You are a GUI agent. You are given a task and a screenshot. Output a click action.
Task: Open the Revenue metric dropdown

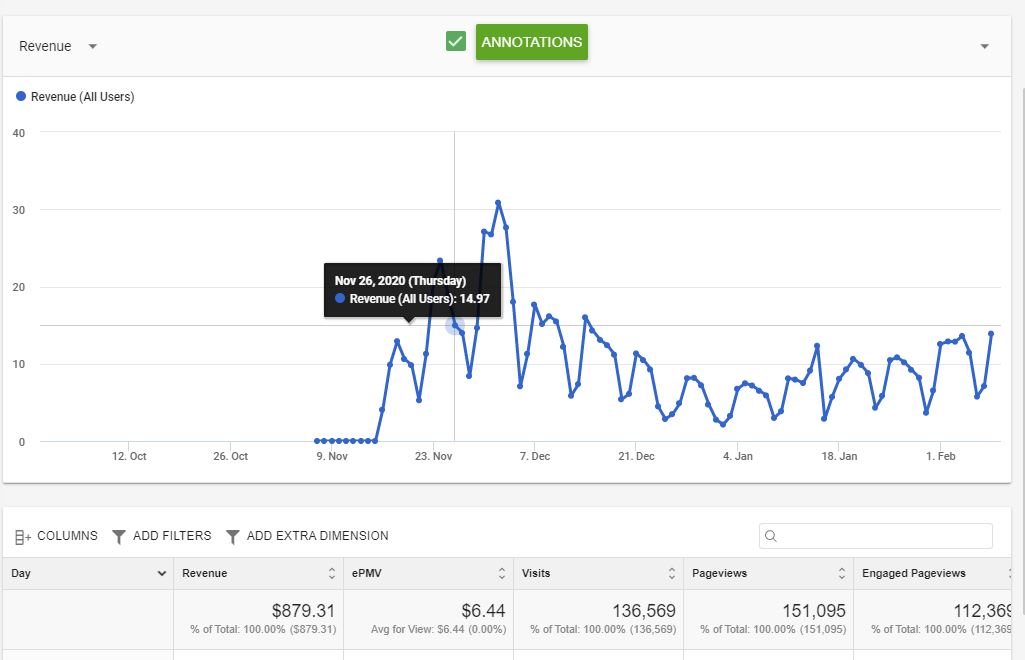coord(58,46)
